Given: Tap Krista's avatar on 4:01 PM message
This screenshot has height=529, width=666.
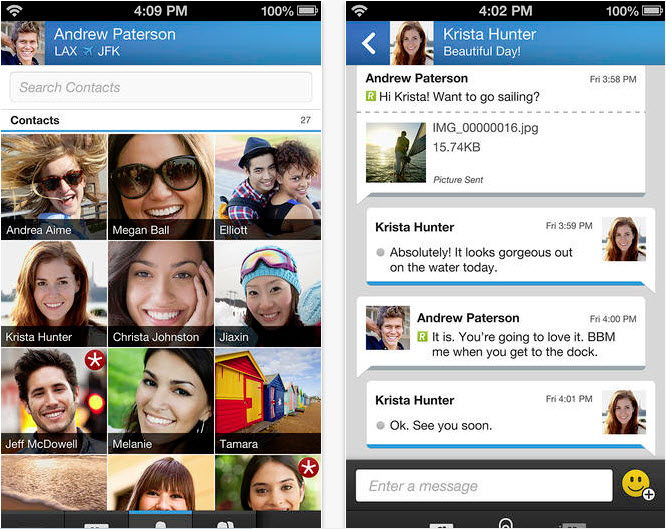Looking at the screenshot, I should click(x=624, y=412).
